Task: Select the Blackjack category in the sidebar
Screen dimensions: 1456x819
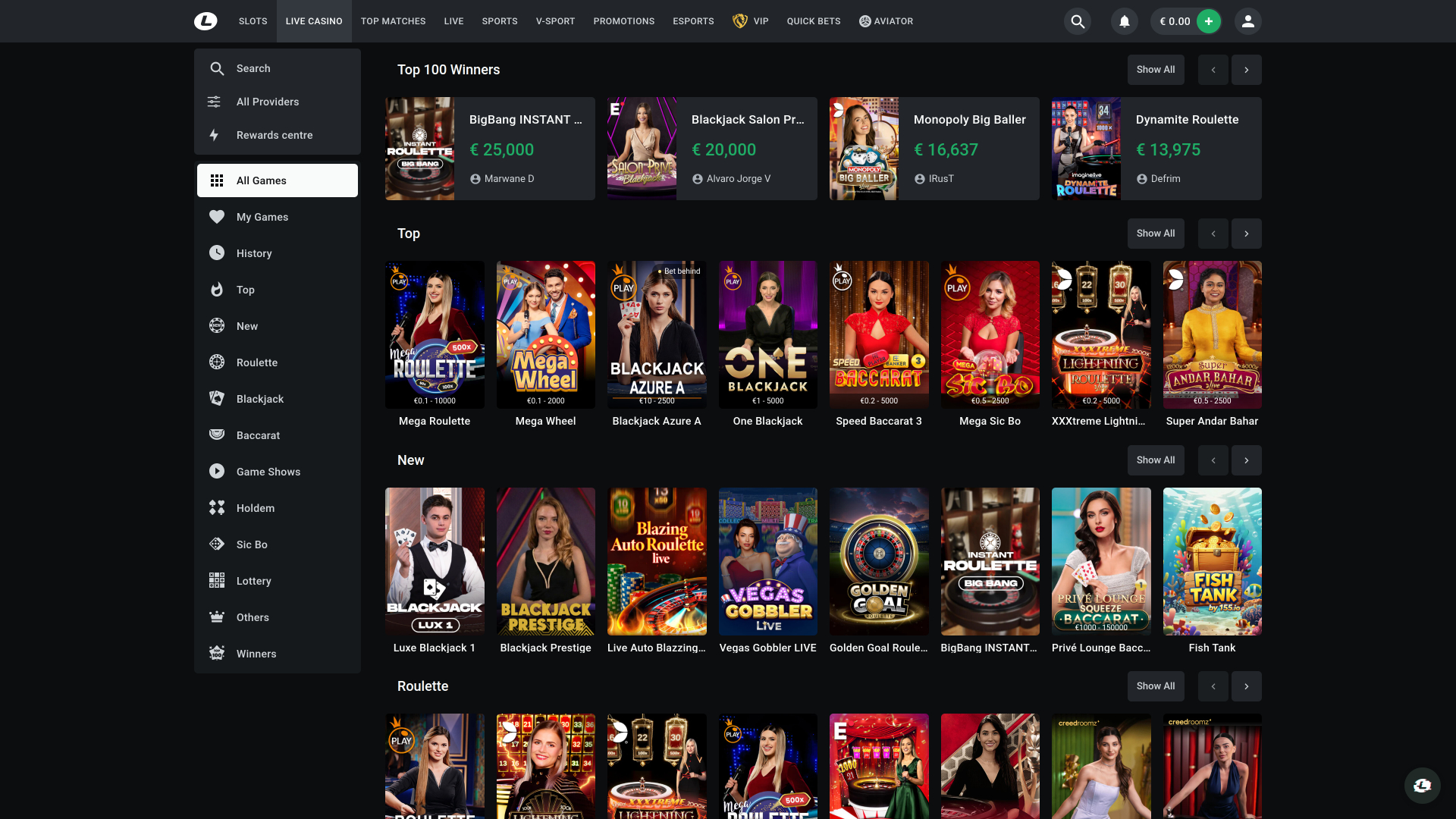Action: tap(260, 398)
